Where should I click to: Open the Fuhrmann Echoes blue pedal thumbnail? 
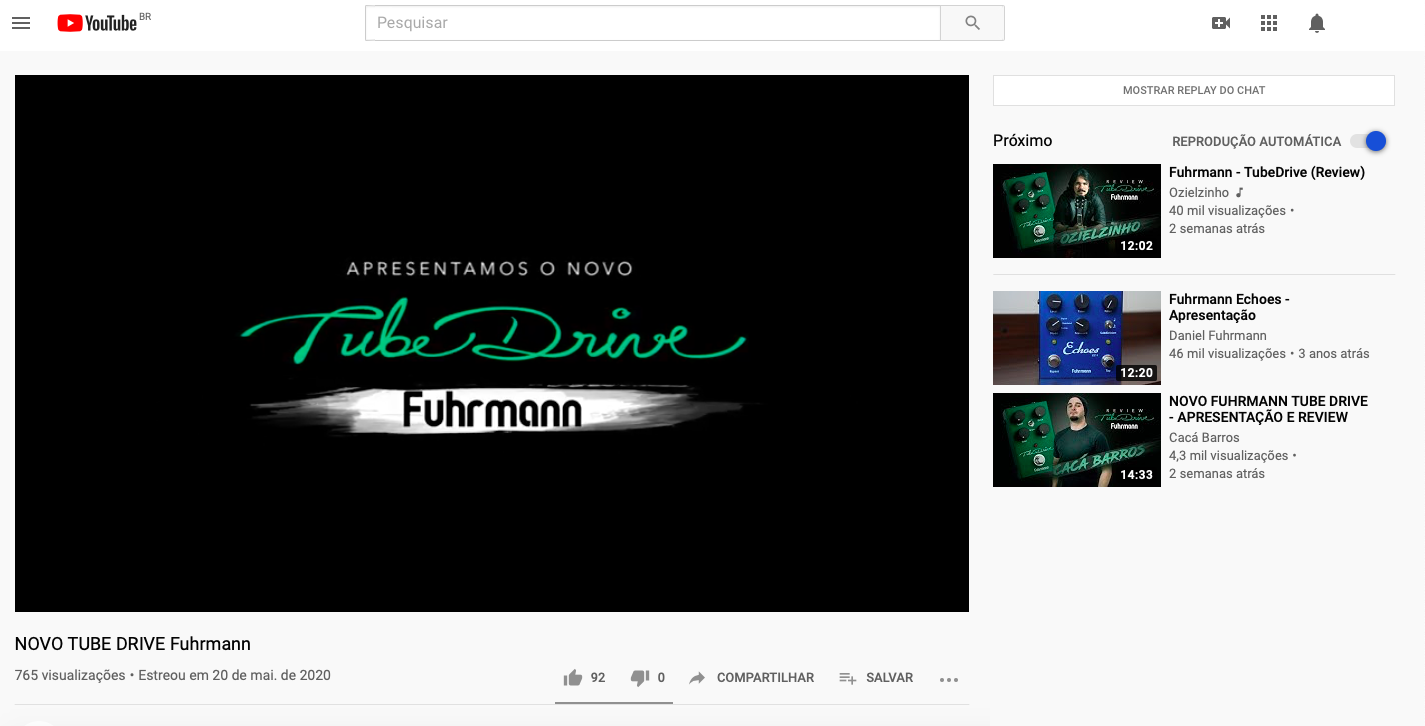tap(1076, 338)
